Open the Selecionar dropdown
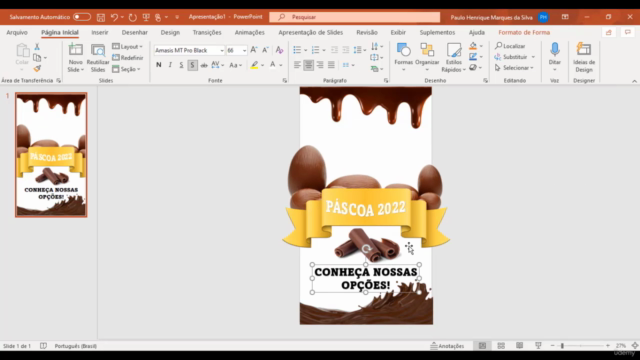 [x=514, y=68]
